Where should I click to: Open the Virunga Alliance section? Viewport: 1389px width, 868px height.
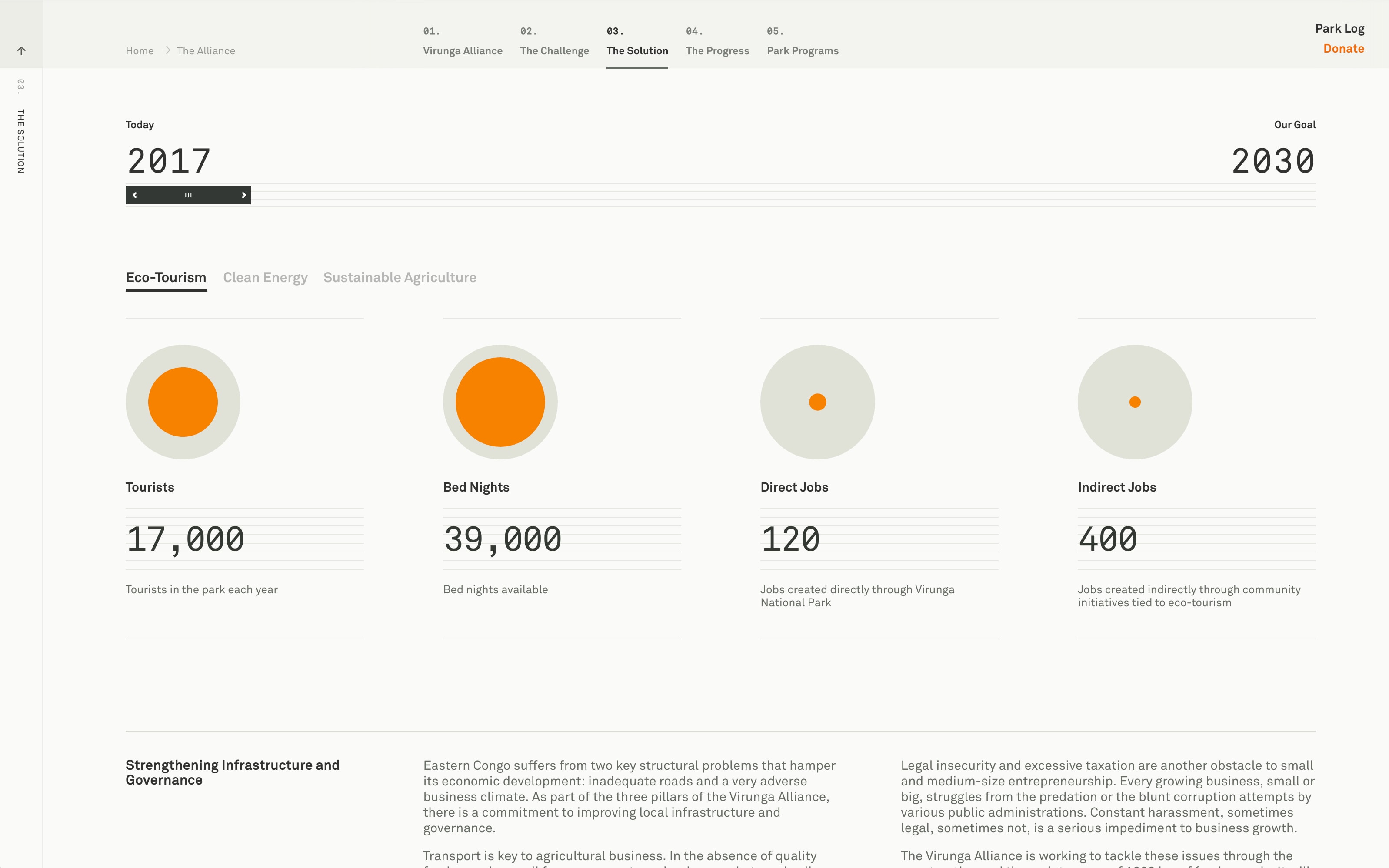[x=463, y=50]
